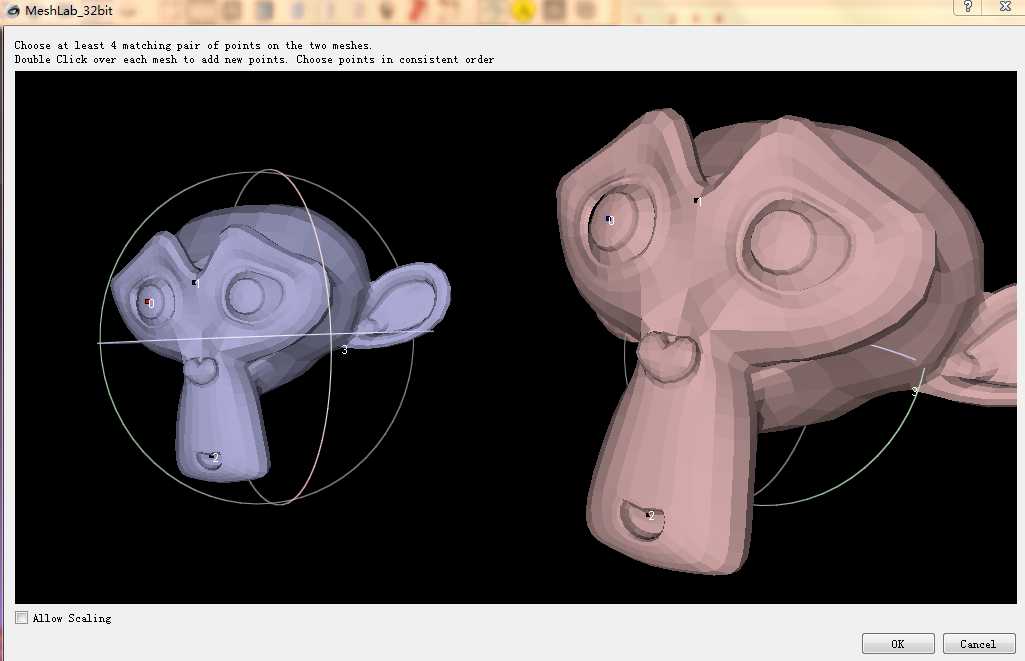Select point 3 beside the pink mesh
This screenshot has height=661, width=1025.
point(915,391)
